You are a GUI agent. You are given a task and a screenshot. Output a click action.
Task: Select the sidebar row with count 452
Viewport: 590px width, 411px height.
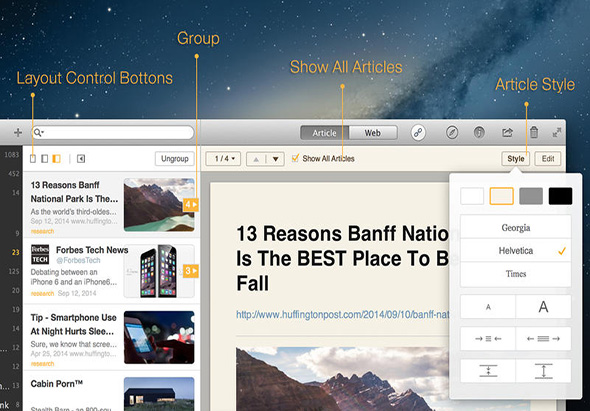(11, 174)
